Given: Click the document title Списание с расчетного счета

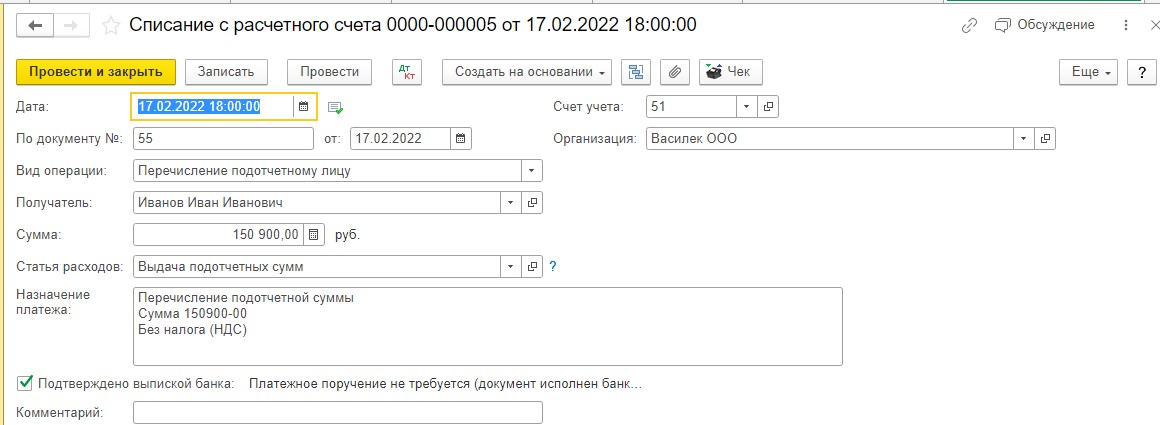Looking at the screenshot, I should (x=413, y=25).
